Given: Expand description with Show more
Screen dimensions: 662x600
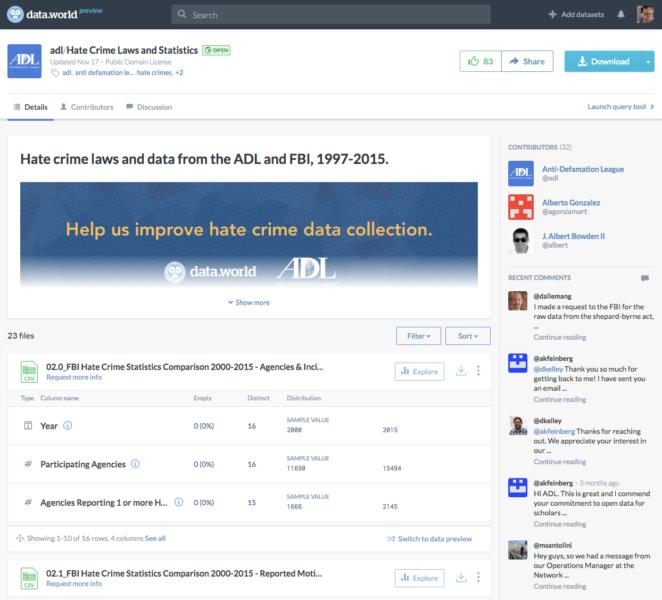Looking at the screenshot, I should coord(249,302).
